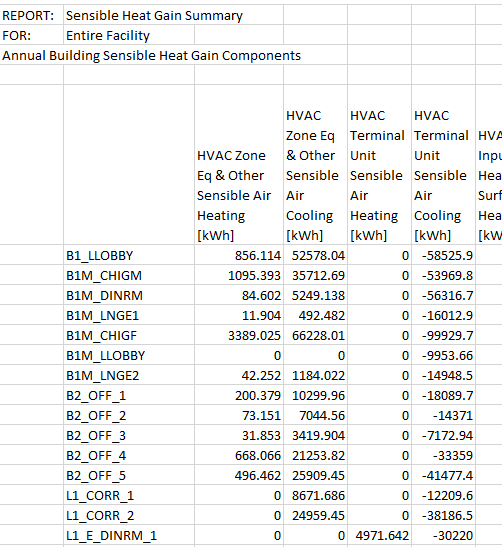The width and height of the screenshot is (502, 547).
Task: Click the 3419.904 cell
Action: (x=315, y=435)
